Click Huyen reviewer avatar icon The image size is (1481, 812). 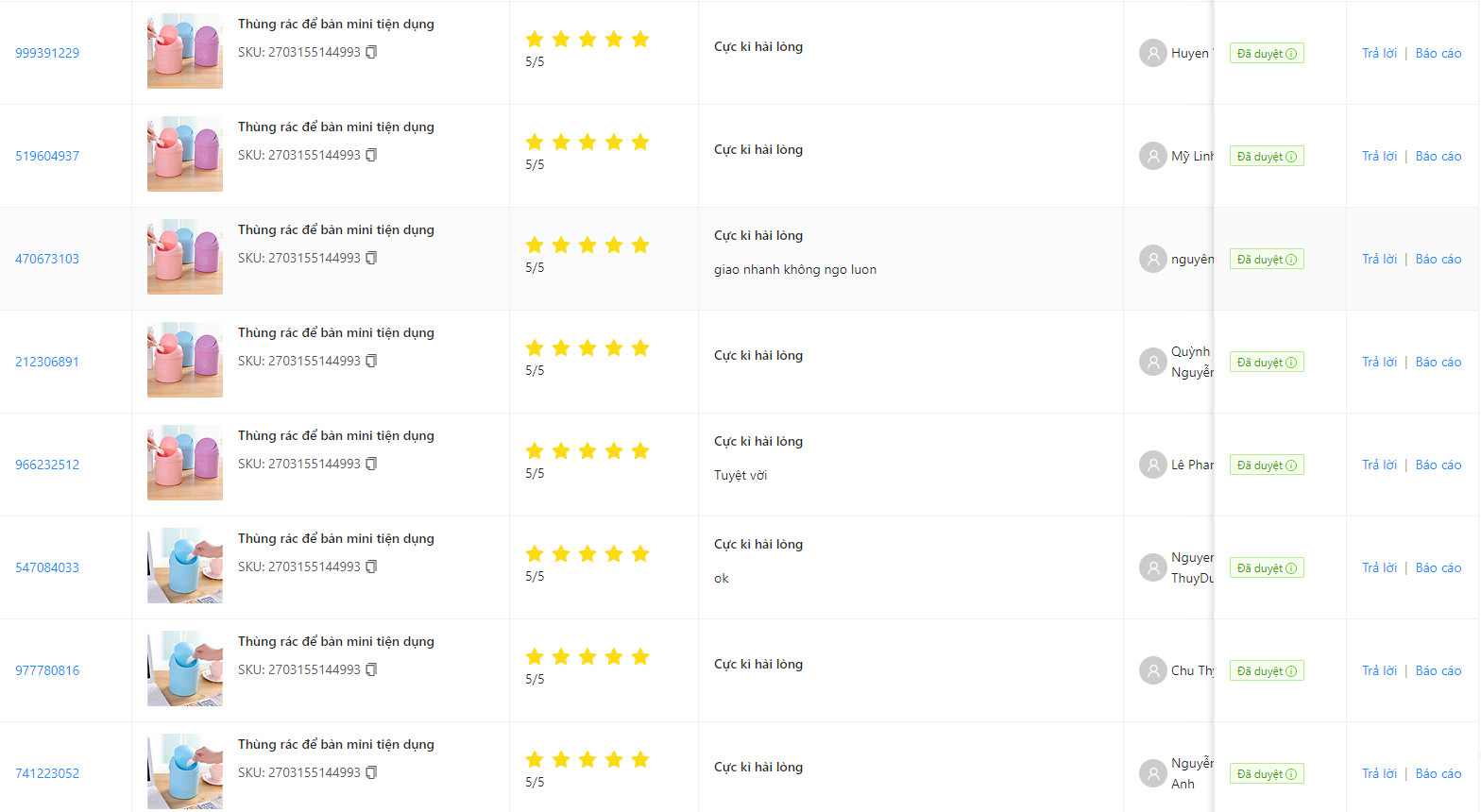[1152, 53]
